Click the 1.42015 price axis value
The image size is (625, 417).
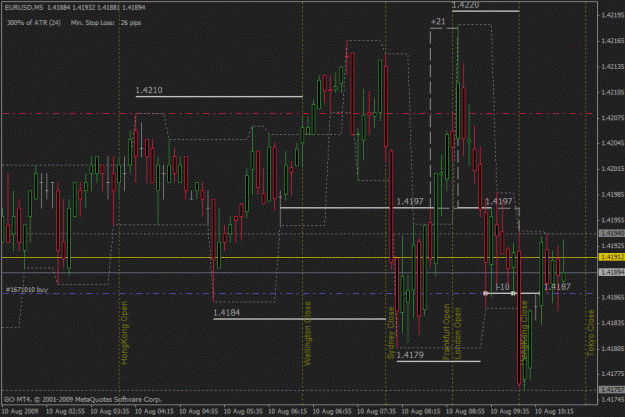coord(613,169)
